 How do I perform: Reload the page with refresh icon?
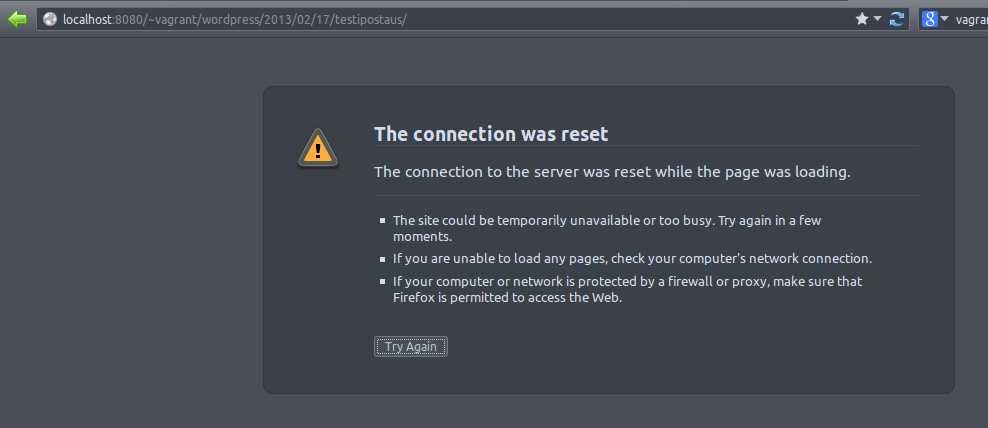click(x=897, y=20)
